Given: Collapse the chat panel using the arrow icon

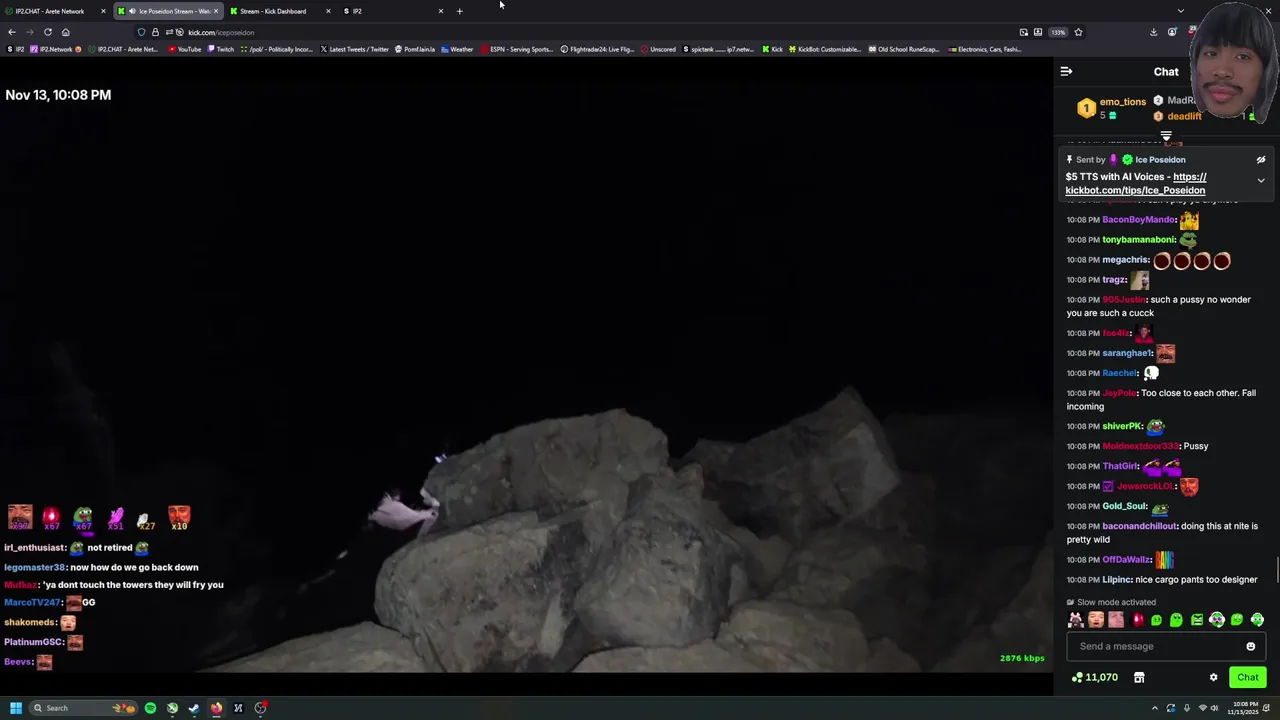Looking at the screenshot, I should point(1066,71).
